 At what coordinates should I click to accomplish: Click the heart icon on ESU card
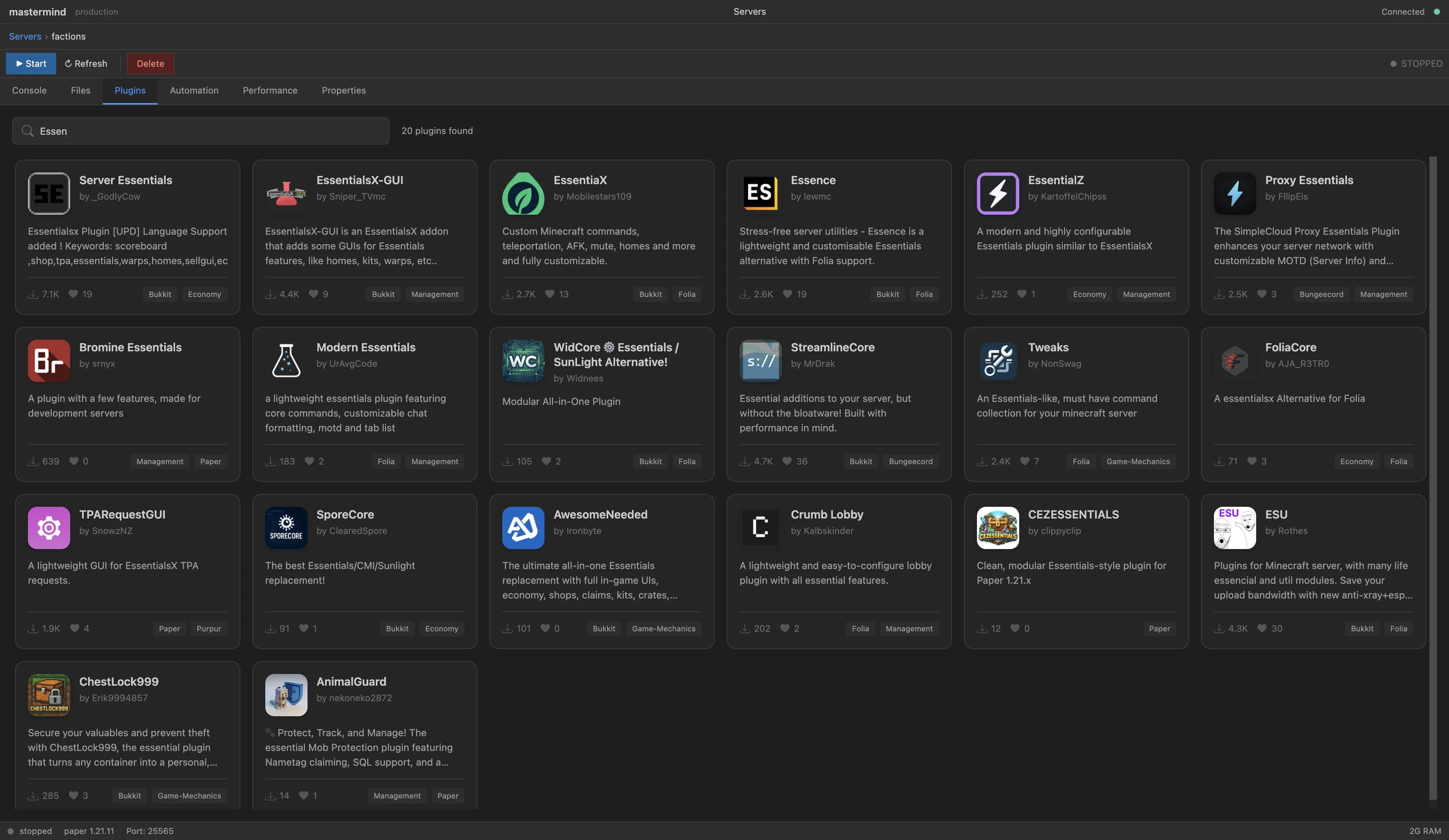pyautogui.click(x=1261, y=628)
